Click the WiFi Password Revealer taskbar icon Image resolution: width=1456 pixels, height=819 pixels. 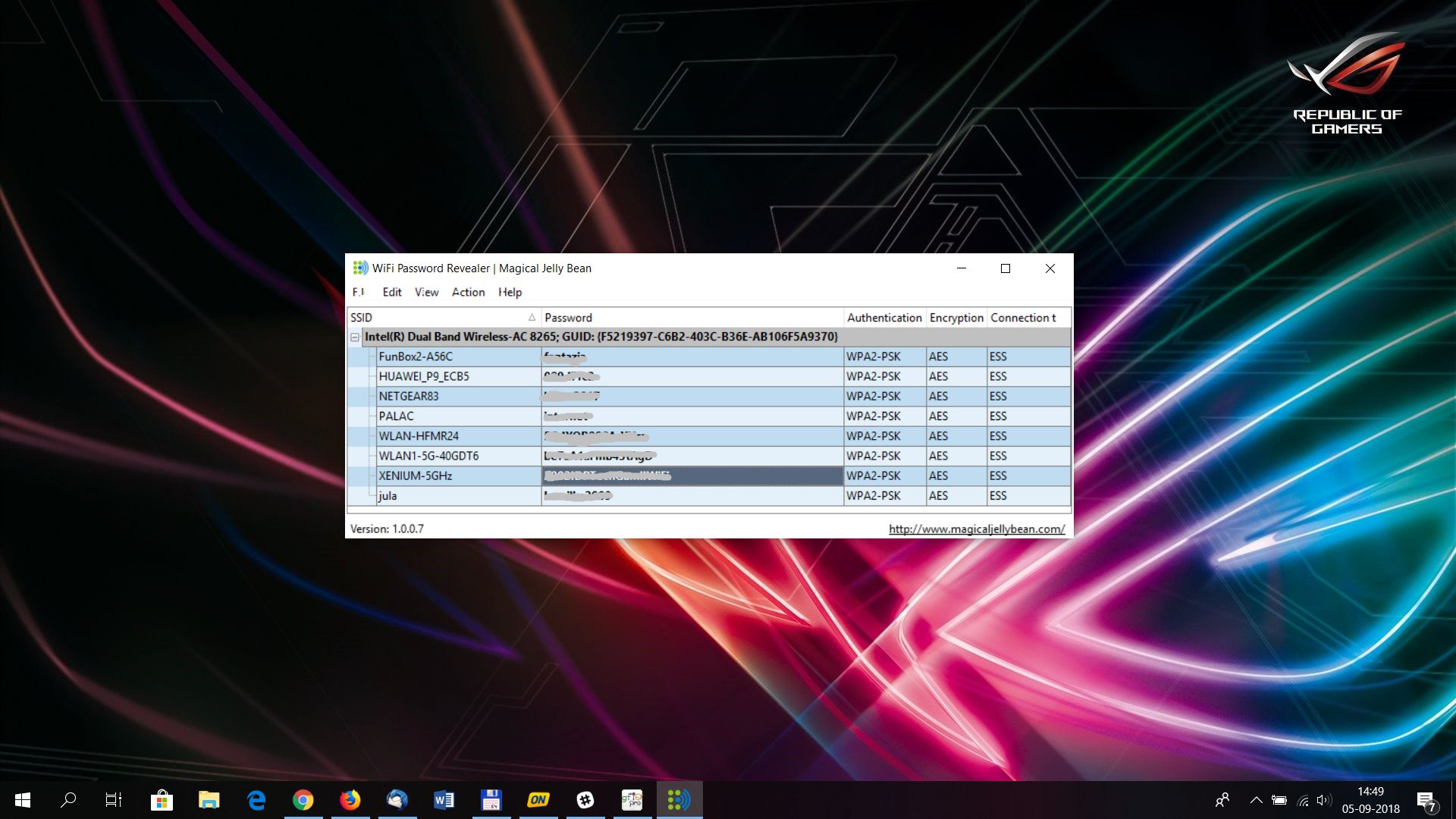point(679,800)
